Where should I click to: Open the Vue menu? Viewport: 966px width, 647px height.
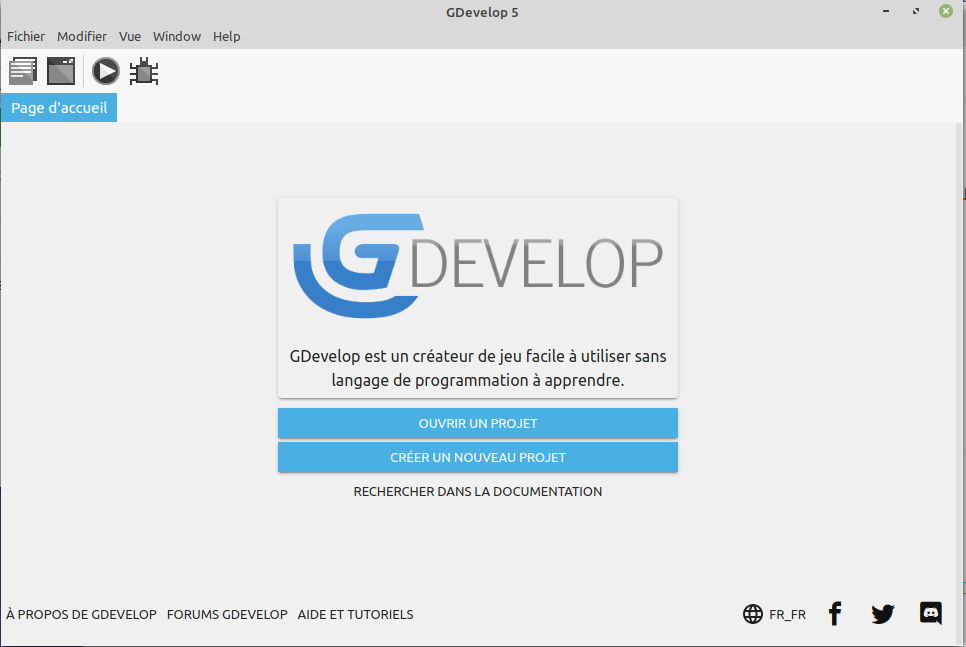tap(130, 36)
